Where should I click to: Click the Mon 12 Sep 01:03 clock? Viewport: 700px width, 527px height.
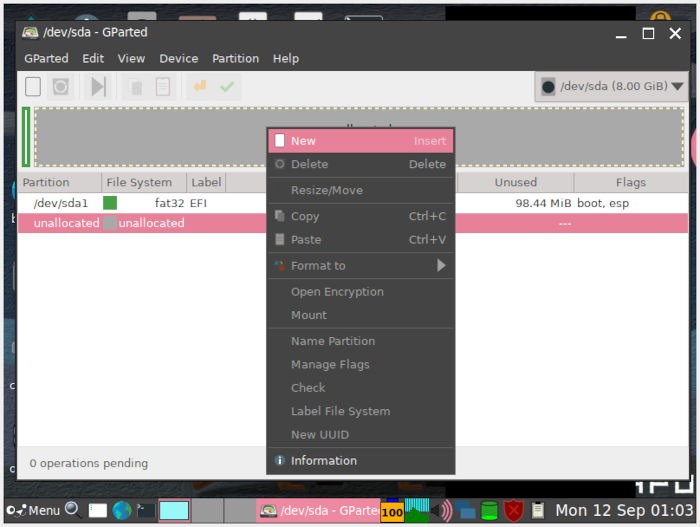pyautogui.click(x=624, y=510)
